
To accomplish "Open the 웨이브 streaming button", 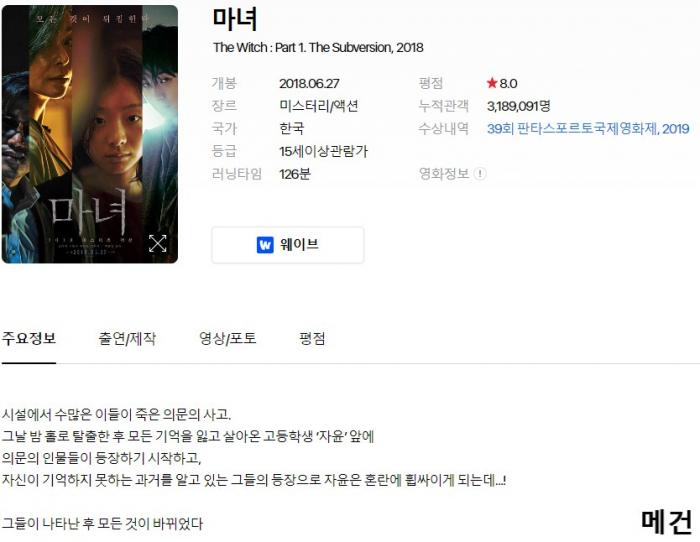I will click(x=288, y=245).
